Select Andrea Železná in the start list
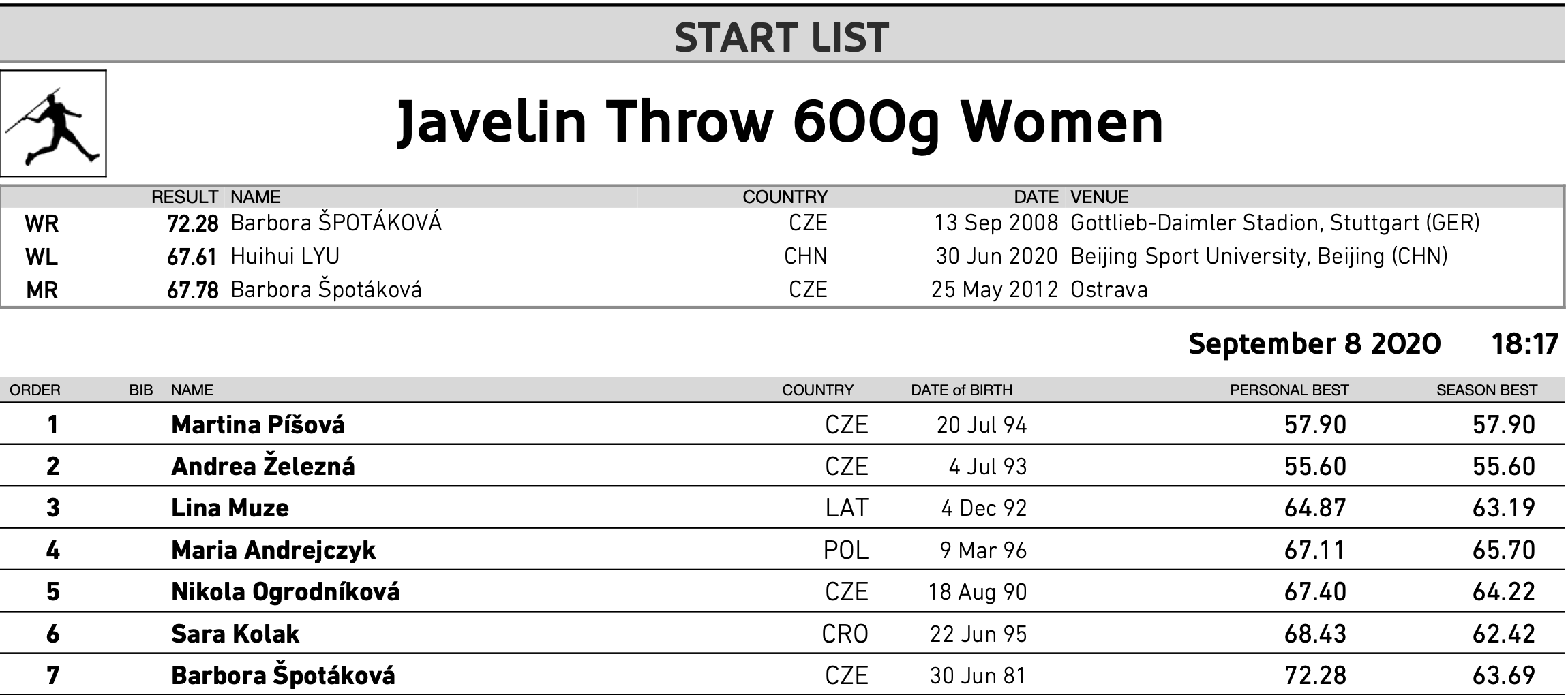Screen dimensions: 1568x695 (263, 466)
